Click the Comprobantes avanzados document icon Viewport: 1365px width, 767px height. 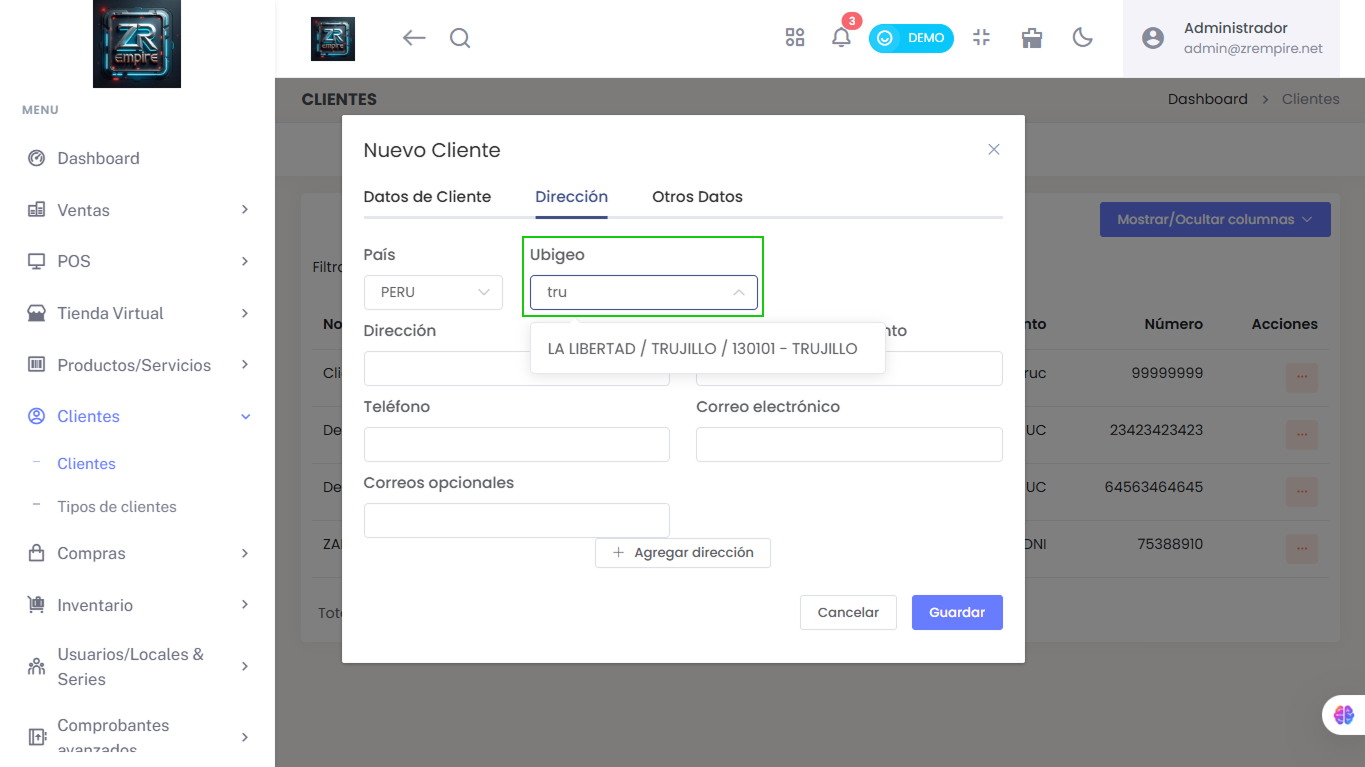[x=37, y=737]
